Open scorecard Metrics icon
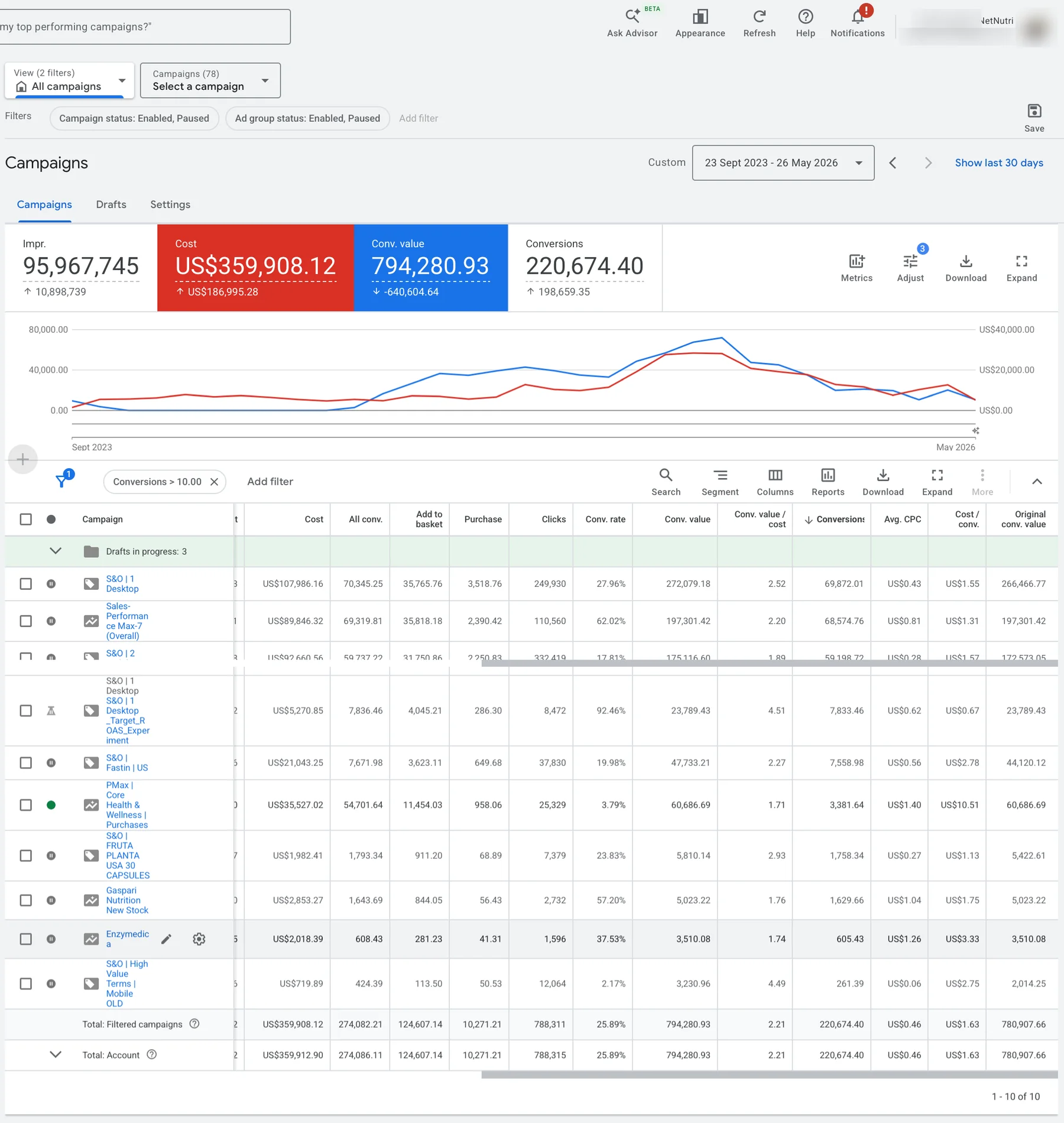Screen dimensions: 1064x1123 click(x=857, y=268)
